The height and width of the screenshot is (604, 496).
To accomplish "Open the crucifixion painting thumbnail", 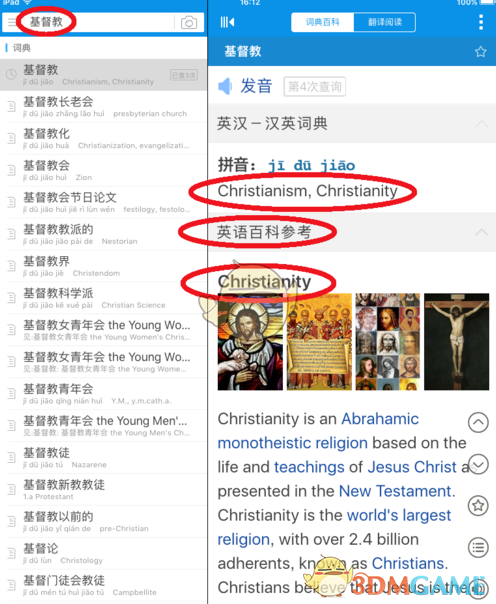I will (x=456, y=342).
